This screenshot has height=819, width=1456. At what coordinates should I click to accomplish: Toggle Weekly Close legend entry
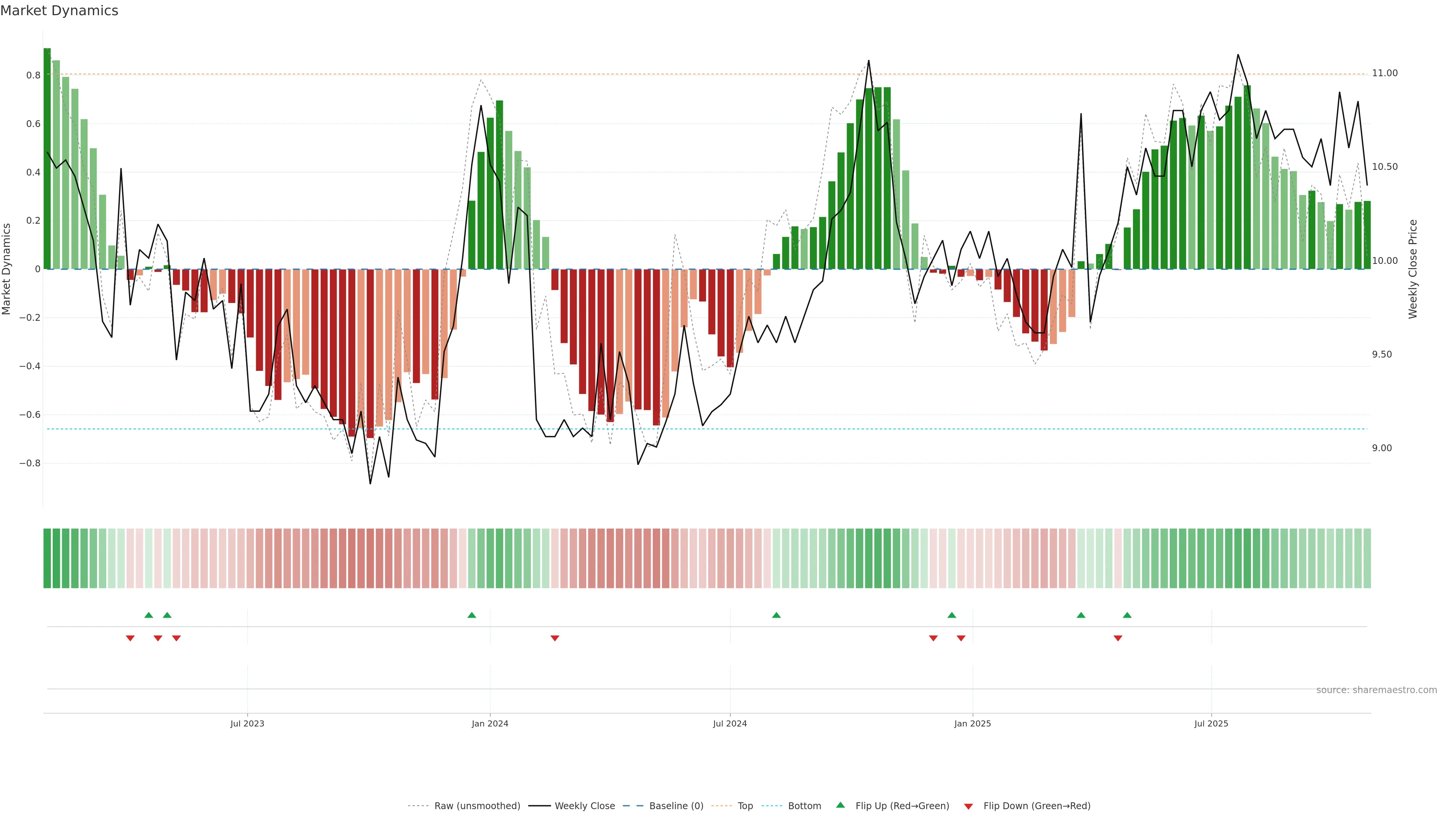coord(584,805)
